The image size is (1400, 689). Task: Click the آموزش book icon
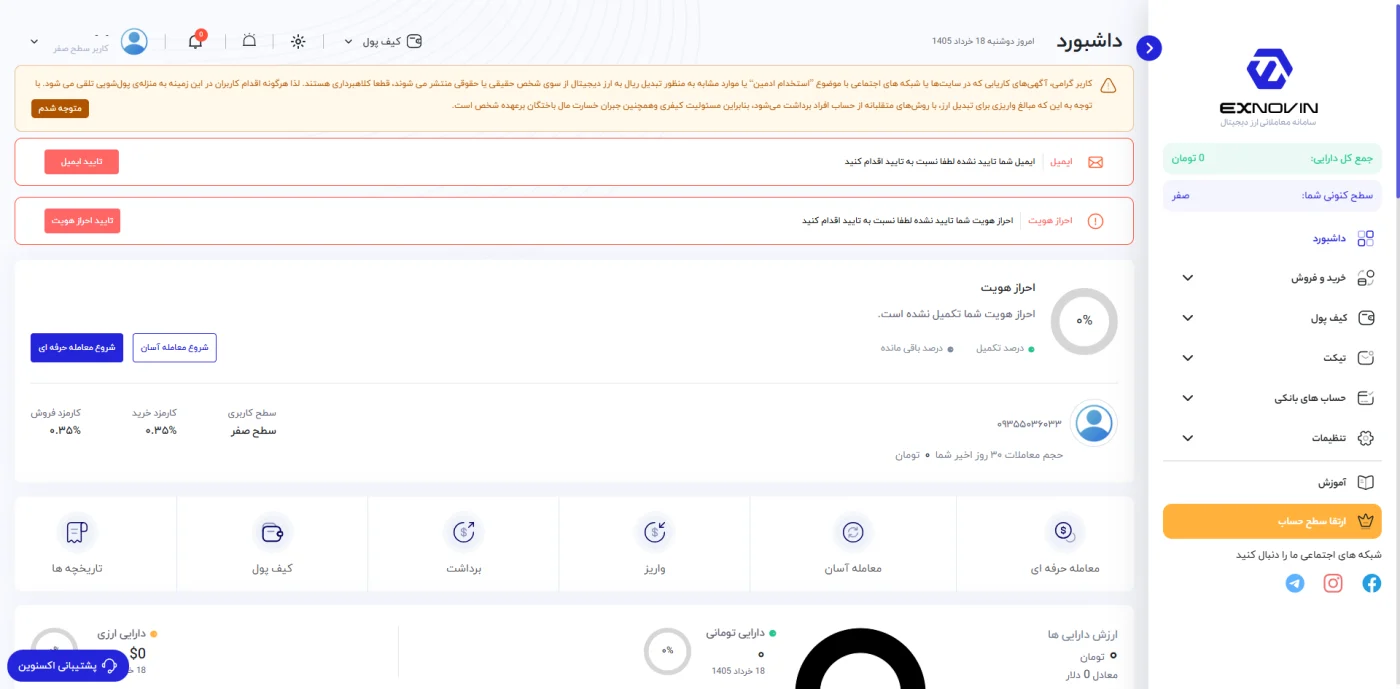click(x=1365, y=482)
